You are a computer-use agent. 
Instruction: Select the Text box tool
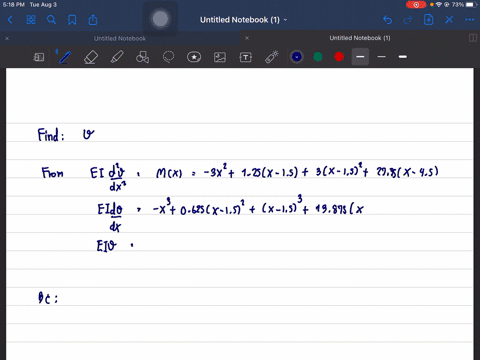[x=246, y=57]
